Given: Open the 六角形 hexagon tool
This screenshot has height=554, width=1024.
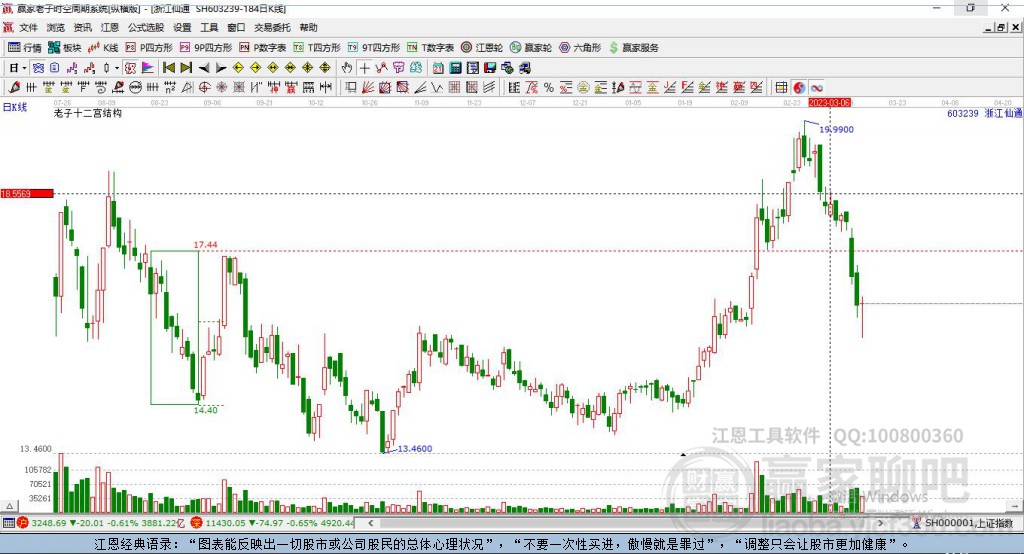Looking at the screenshot, I should pos(580,48).
